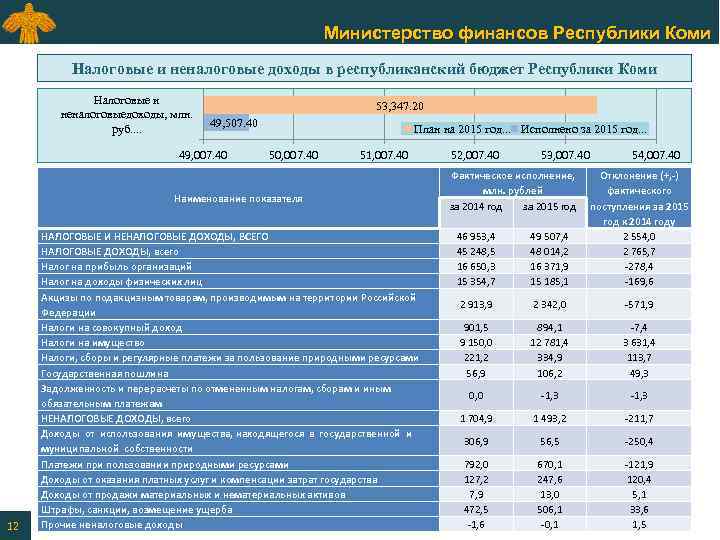Select row 'Налоги, сборы и регулярные платежи за пользование природными ресурсами'
This screenshot has height=540, width=720.
point(365,358)
